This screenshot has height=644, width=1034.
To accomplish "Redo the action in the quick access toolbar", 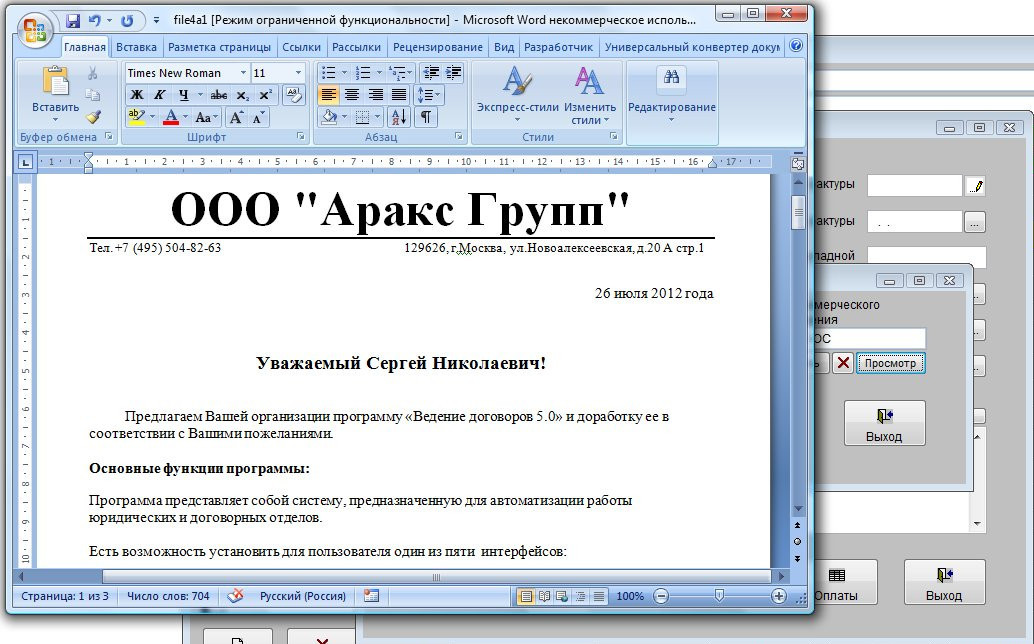I will click(x=127, y=20).
